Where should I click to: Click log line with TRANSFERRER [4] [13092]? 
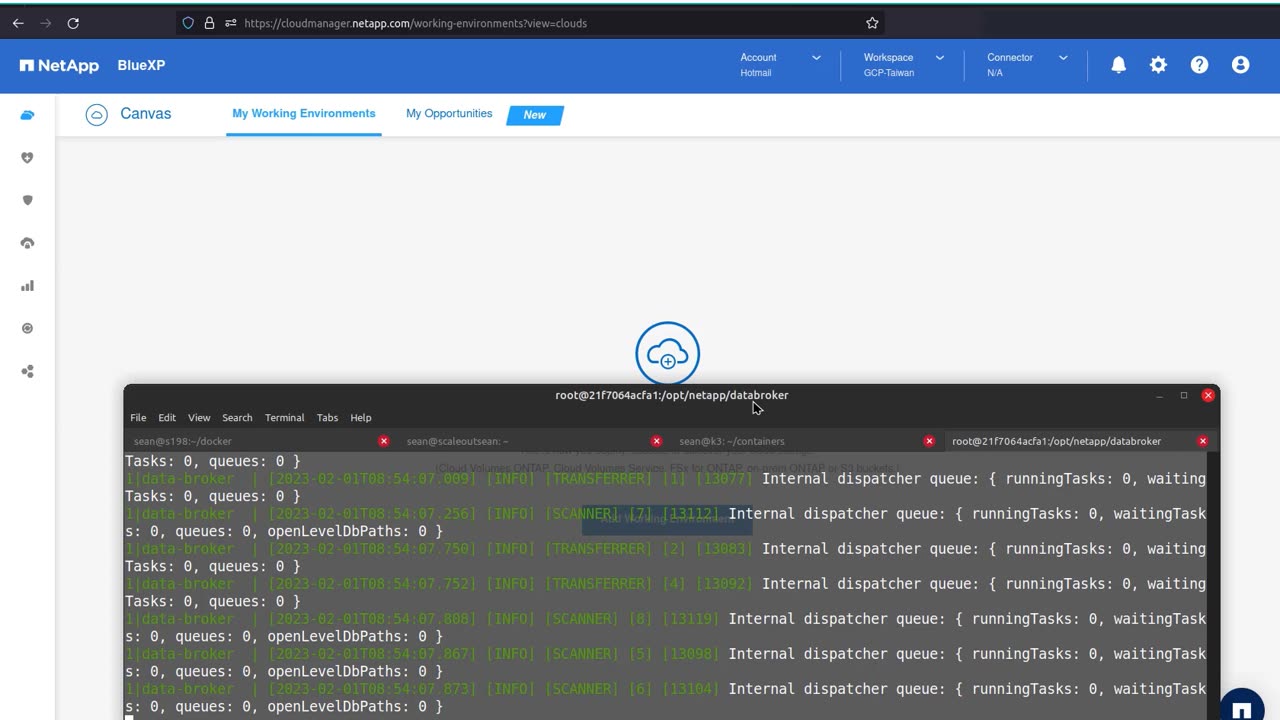tap(665, 584)
